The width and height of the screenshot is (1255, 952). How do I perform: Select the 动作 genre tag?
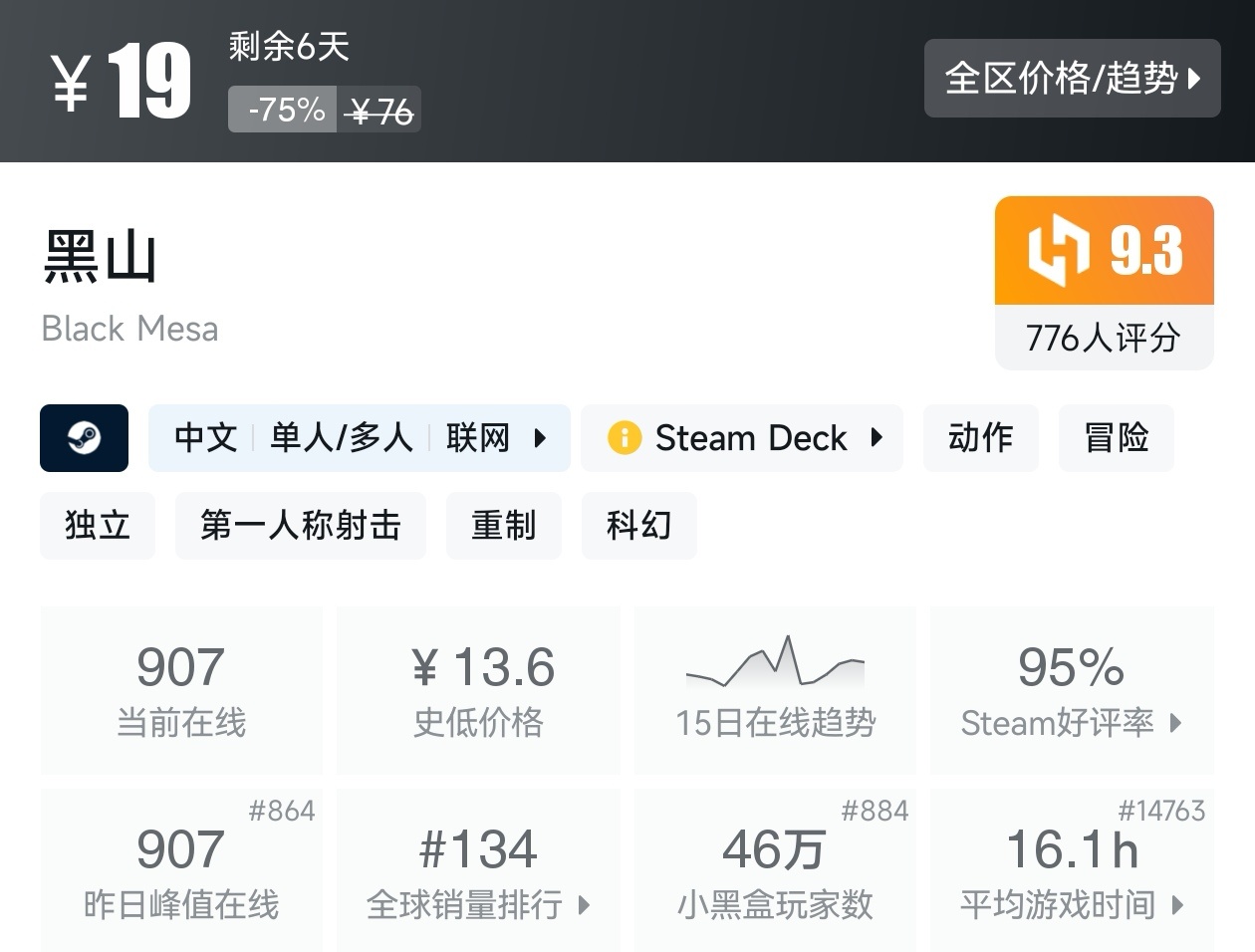[x=980, y=437]
